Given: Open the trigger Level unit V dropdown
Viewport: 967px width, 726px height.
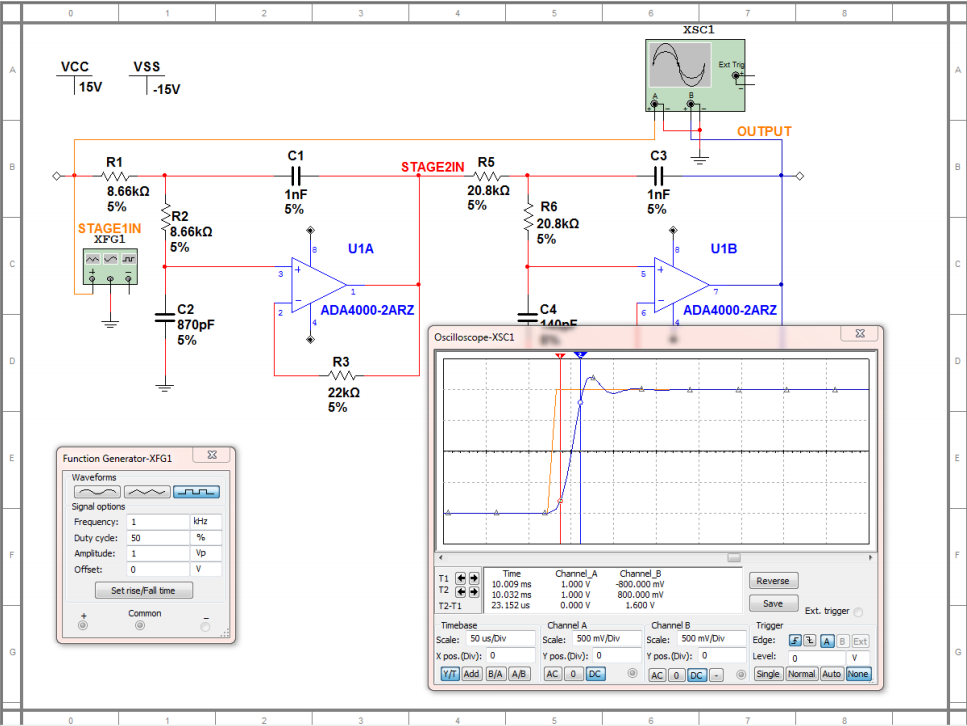Looking at the screenshot, I should point(858,658).
